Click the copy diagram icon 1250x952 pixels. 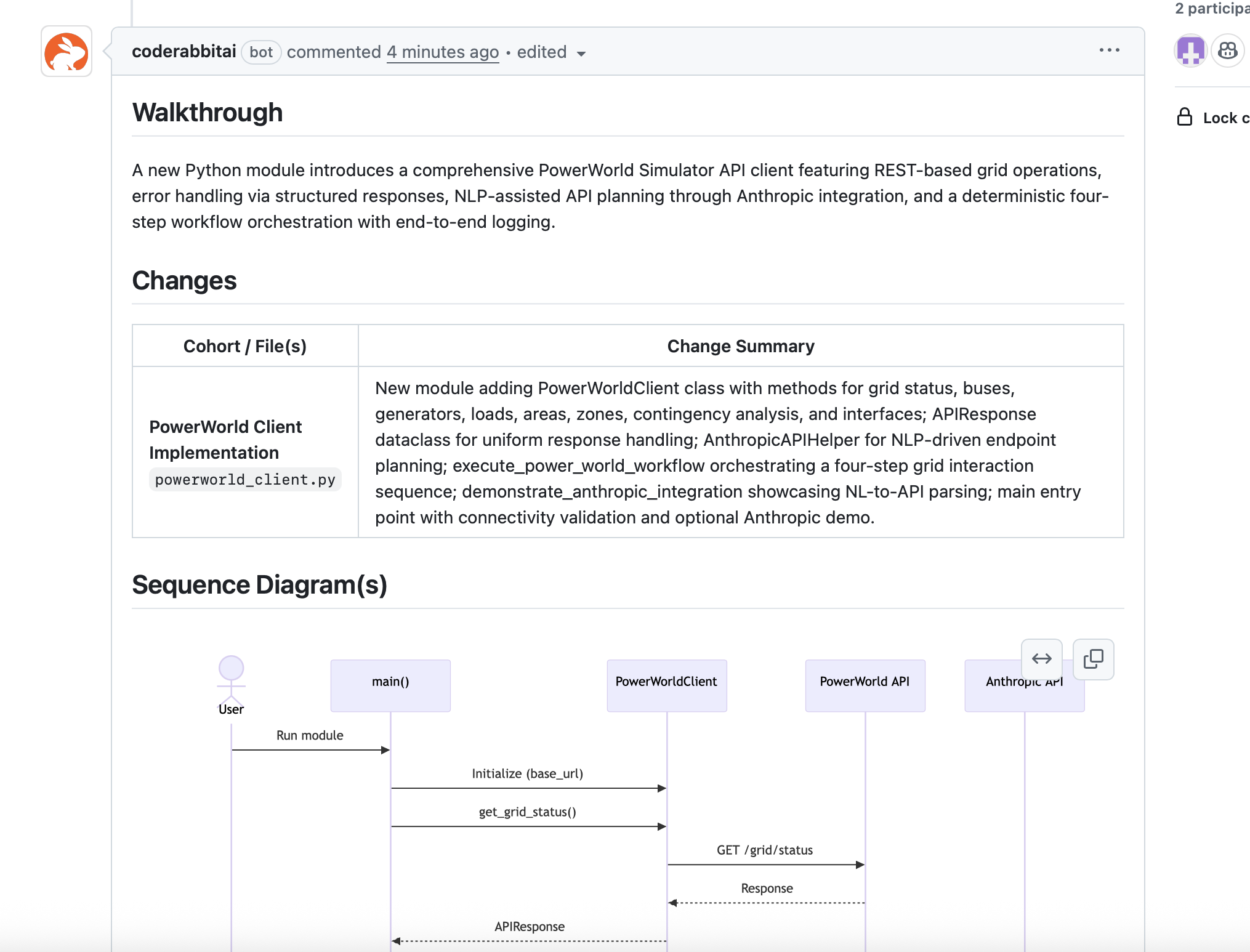(1093, 659)
